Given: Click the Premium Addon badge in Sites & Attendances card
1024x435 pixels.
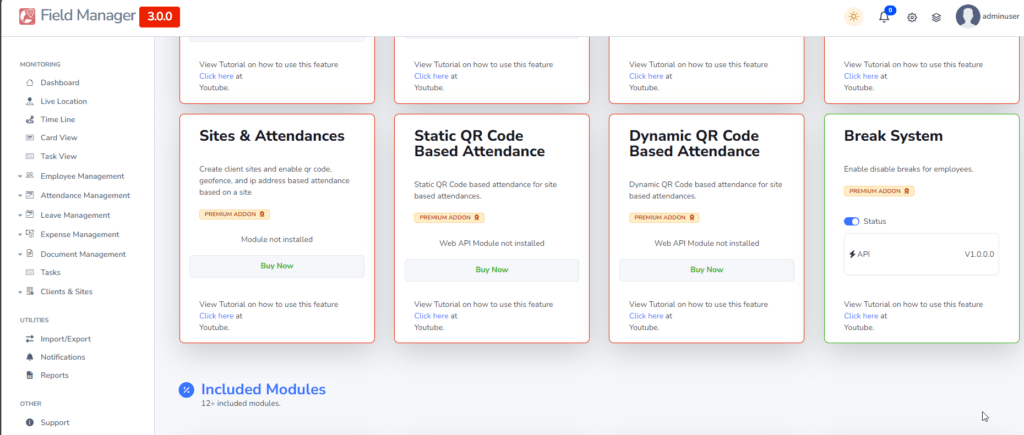Looking at the screenshot, I should [234, 214].
